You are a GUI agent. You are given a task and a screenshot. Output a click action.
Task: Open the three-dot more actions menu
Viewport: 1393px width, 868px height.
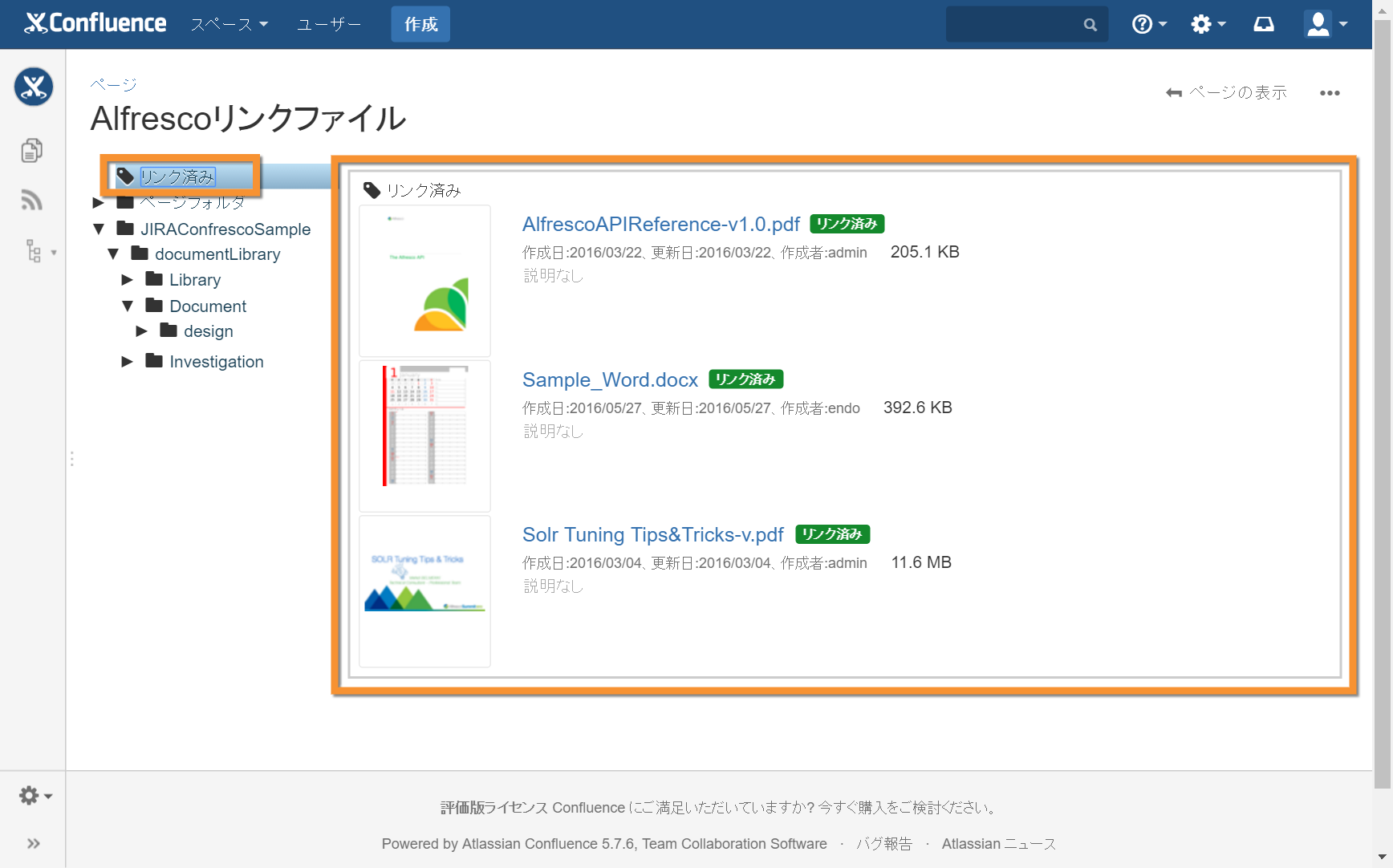[1330, 93]
